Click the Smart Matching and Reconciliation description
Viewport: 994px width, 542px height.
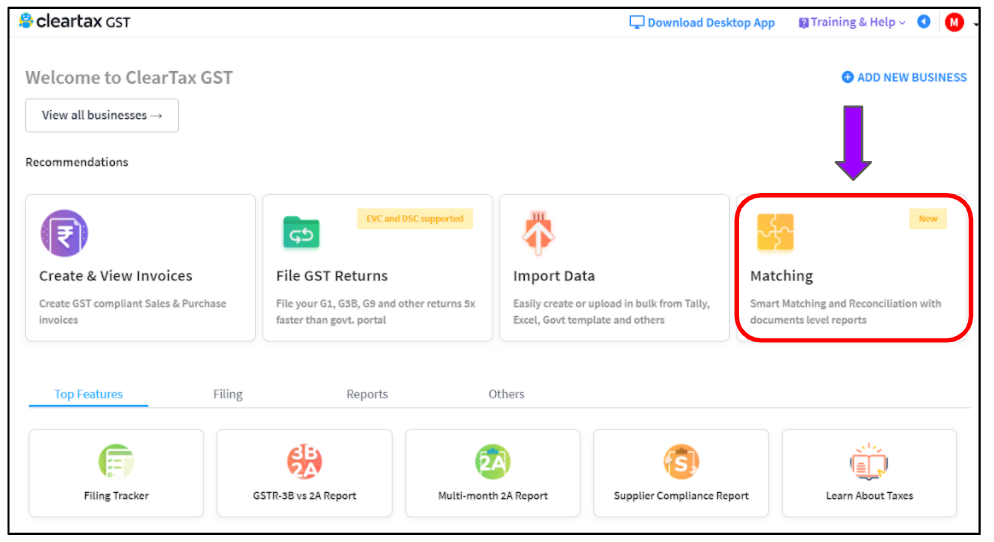846,311
